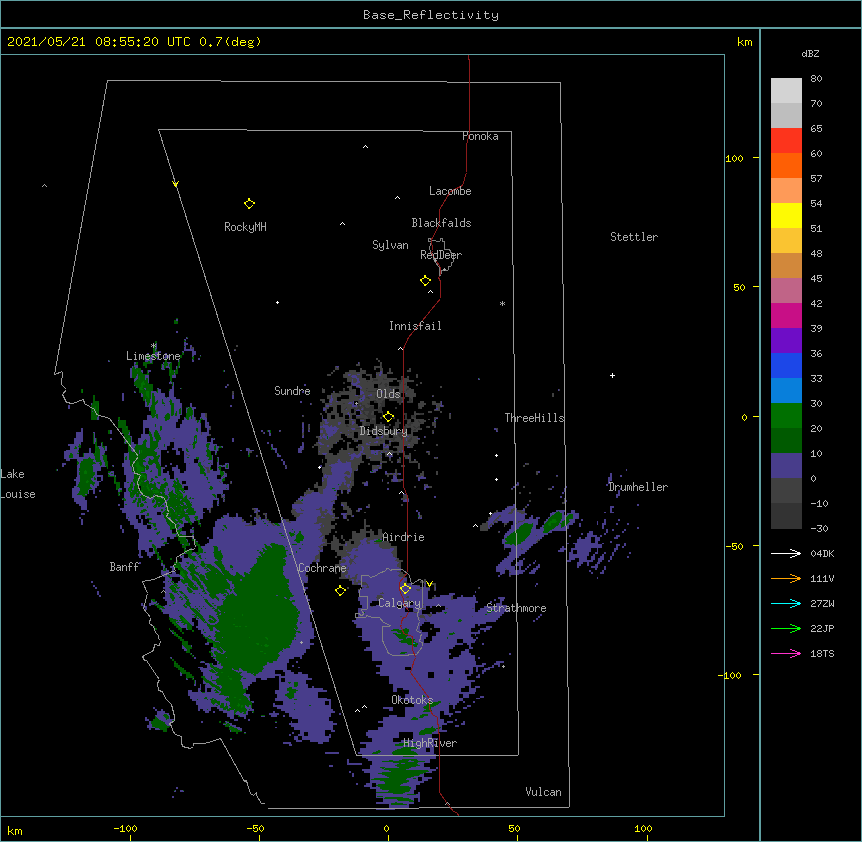Click the dBZ legend heading

[x=810, y=54]
